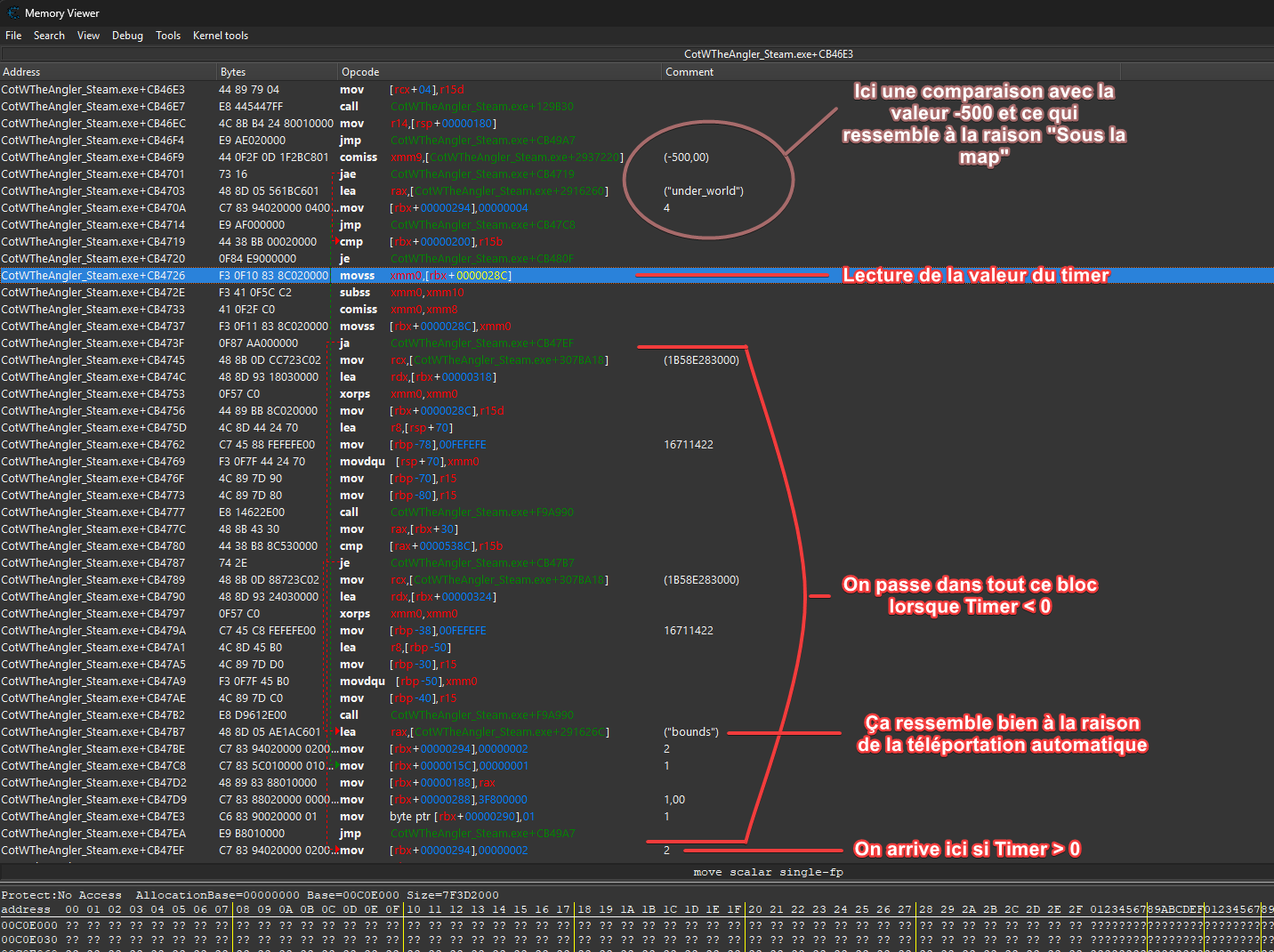Click the subss opcode
This screenshot has width=1274, height=952.
pyautogui.click(x=355, y=293)
